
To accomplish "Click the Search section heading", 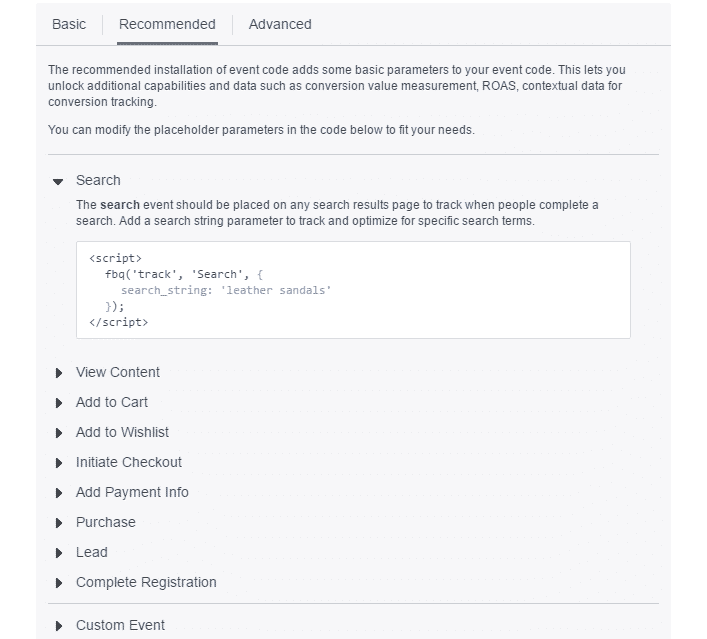I will pos(98,180).
